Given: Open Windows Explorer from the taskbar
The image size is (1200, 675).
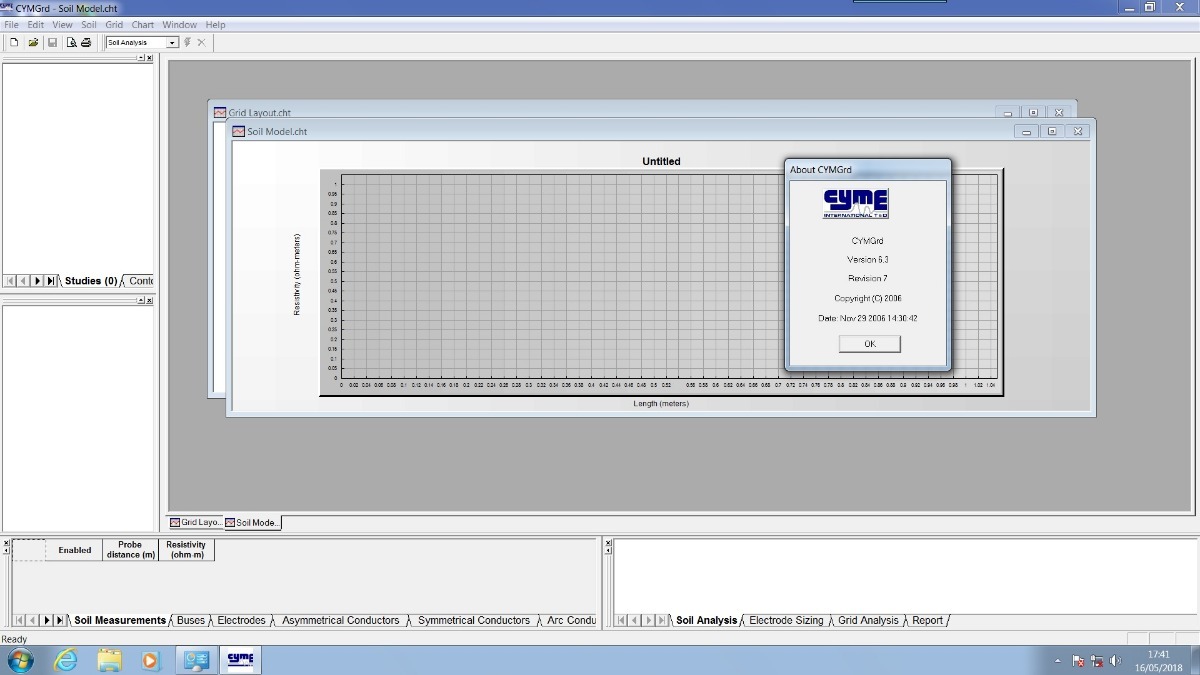Looking at the screenshot, I should 109,660.
